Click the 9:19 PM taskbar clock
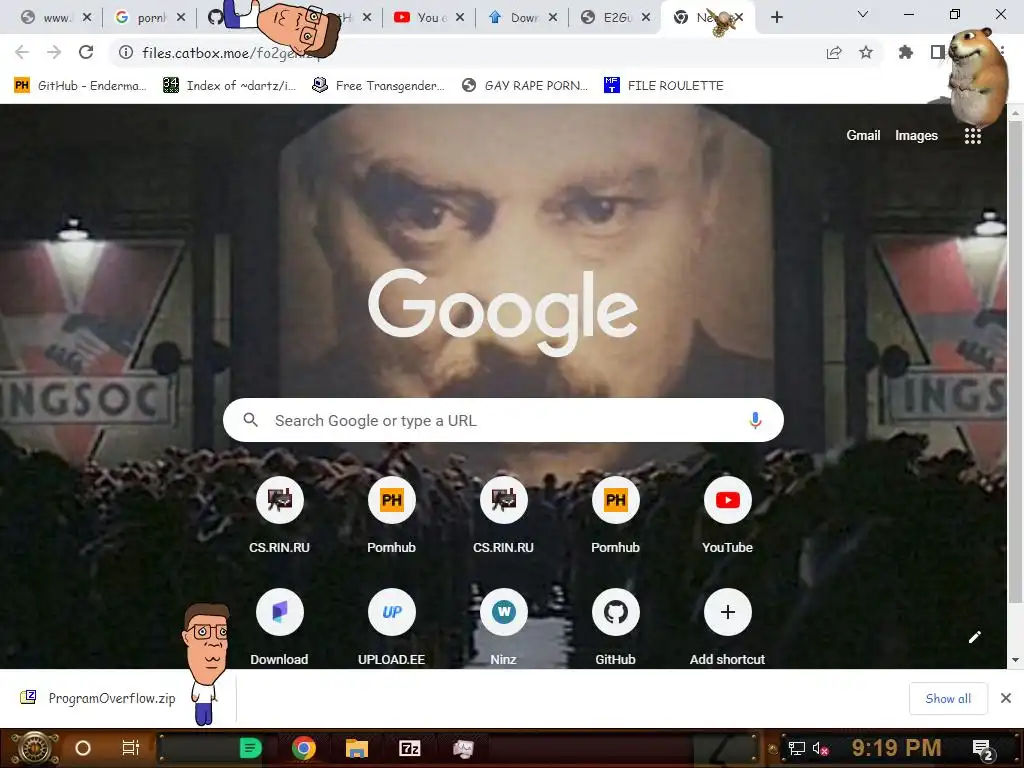Viewport: 1024px width, 768px height. 896,748
